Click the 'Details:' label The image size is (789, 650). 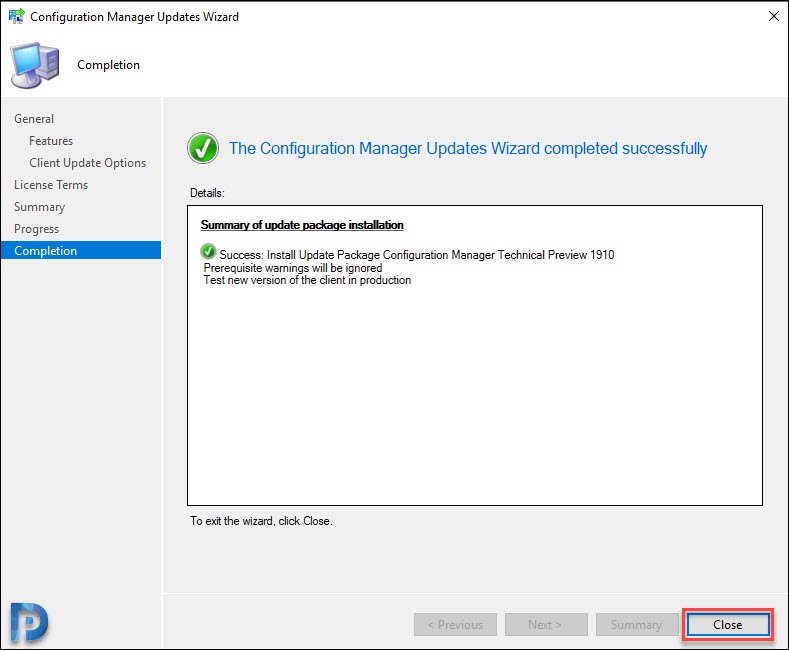point(207,193)
